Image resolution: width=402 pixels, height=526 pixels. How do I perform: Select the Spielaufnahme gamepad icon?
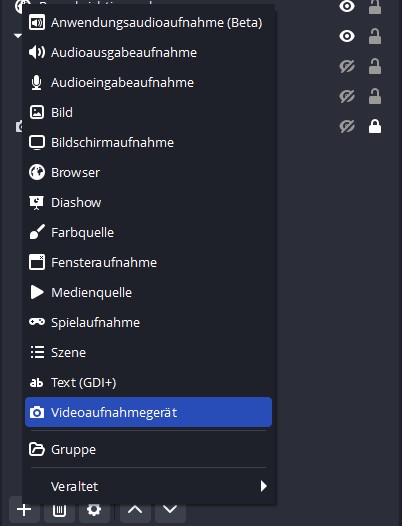(37, 322)
